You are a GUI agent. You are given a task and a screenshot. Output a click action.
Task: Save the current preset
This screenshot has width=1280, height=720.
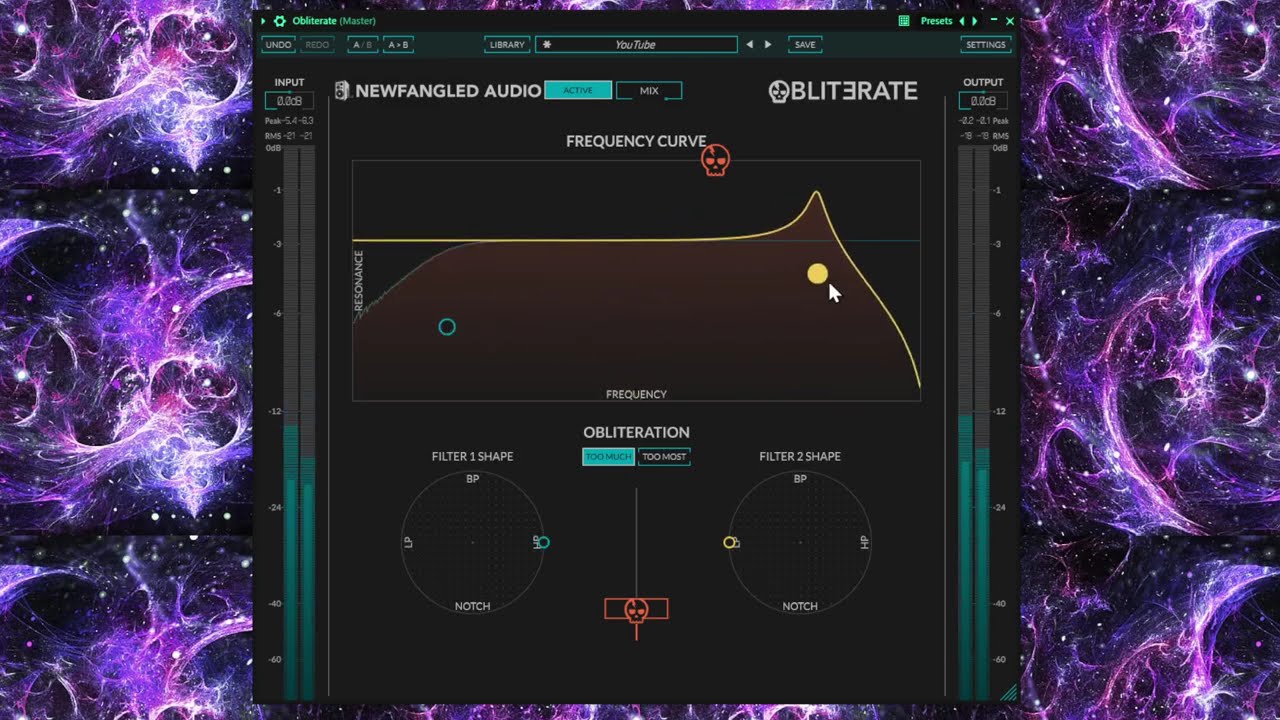click(805, 45)
